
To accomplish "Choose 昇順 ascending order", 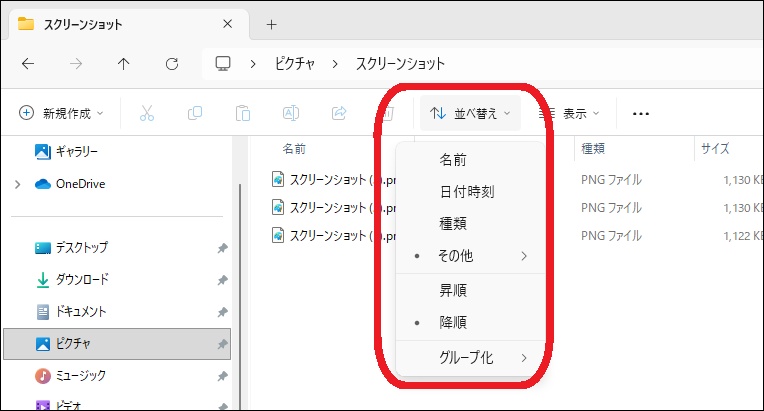I will pyautogui.click(x=470, y=290).
